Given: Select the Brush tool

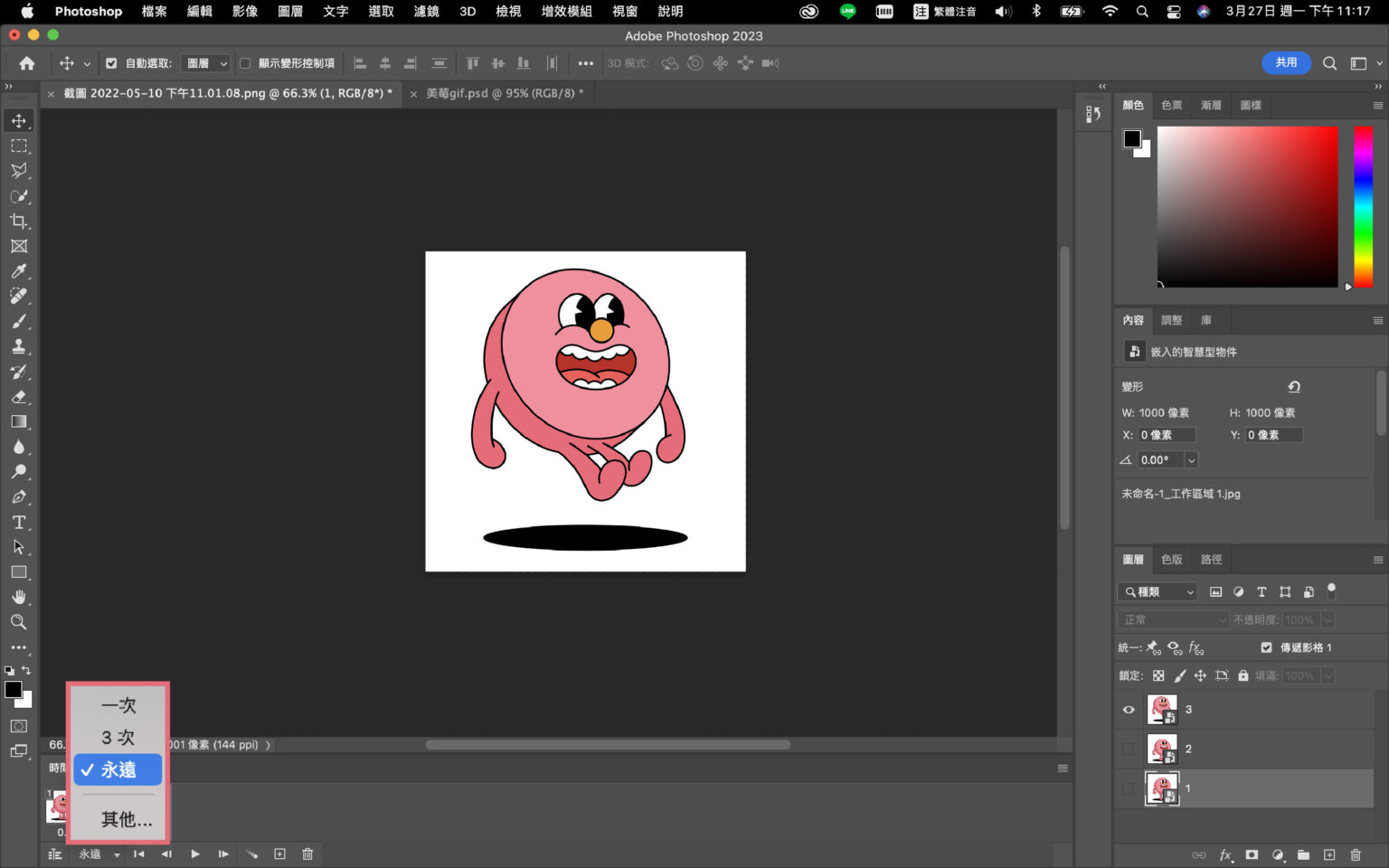Looking at the screenshot, I should pos(19,321).
